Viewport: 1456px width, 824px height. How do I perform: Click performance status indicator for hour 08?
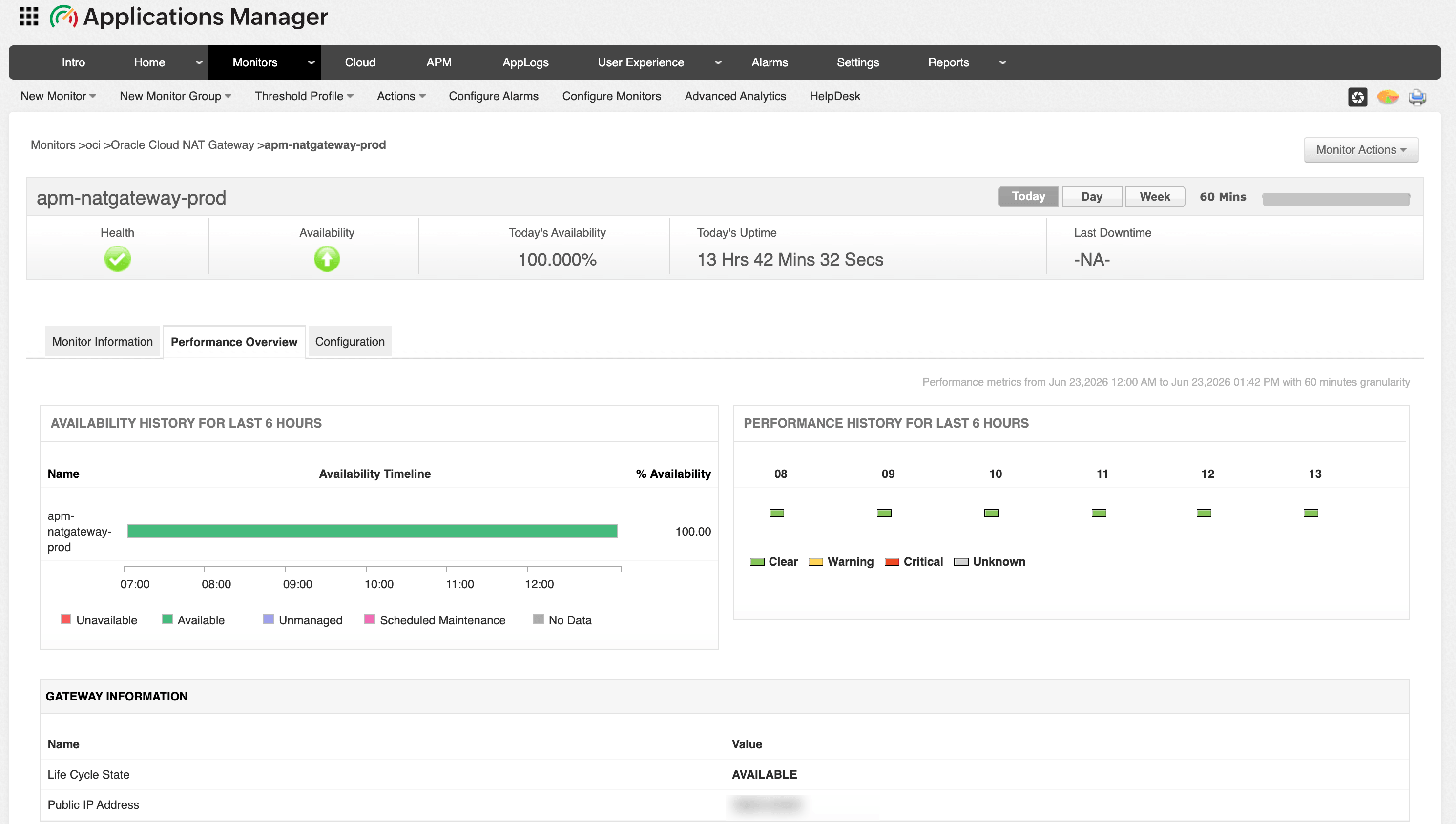(x=776, y=513)
